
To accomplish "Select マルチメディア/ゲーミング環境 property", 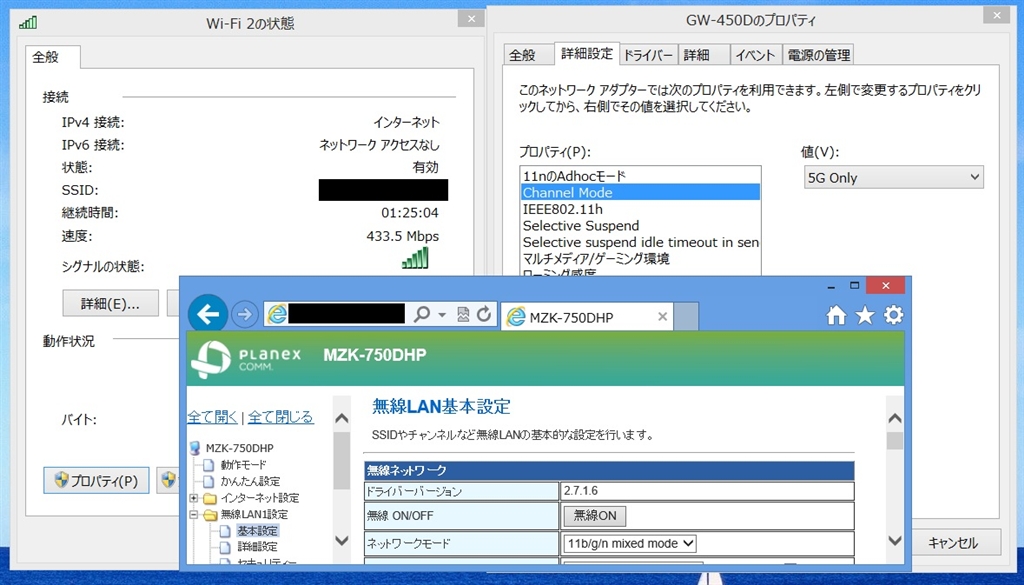I will point(640,259).
